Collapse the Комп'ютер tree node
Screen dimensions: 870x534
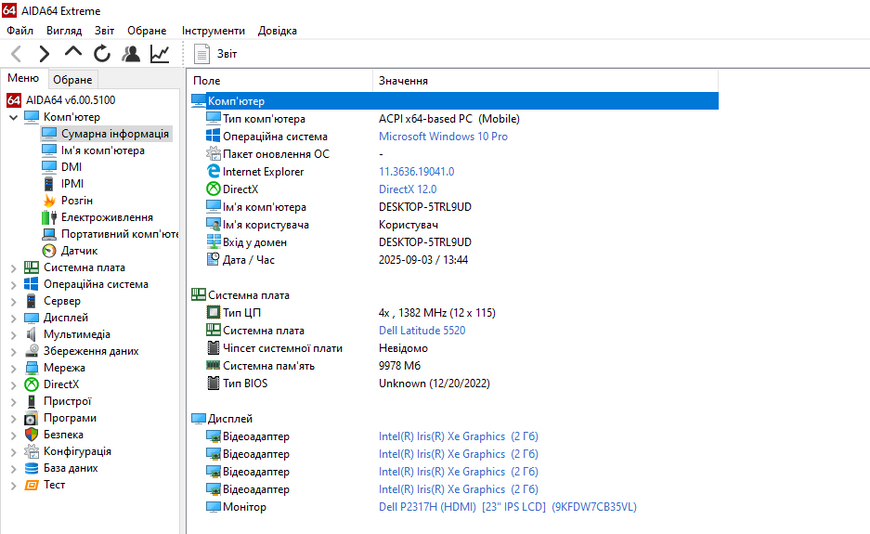pyautogui.click(x=13, y=117)
